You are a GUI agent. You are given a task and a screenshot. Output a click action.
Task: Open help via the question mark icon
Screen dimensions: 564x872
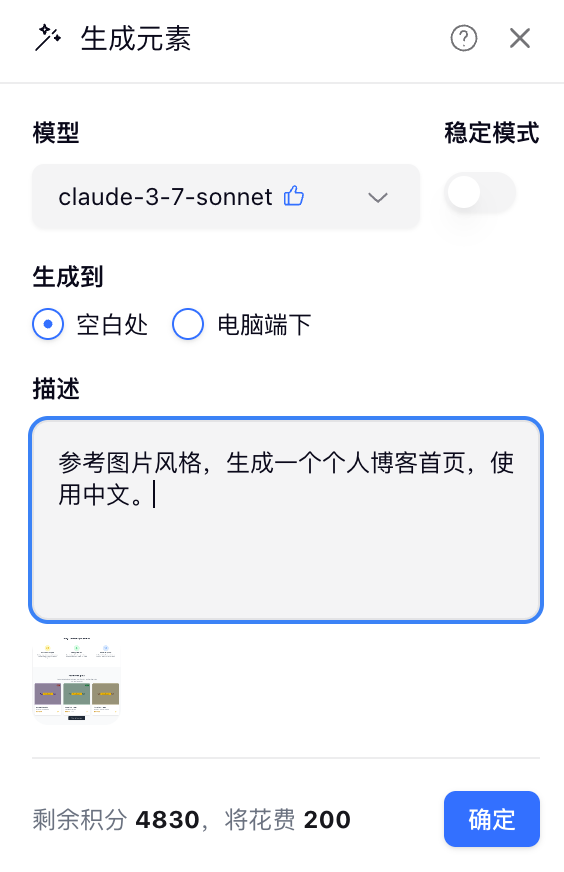tap(463, 38)
